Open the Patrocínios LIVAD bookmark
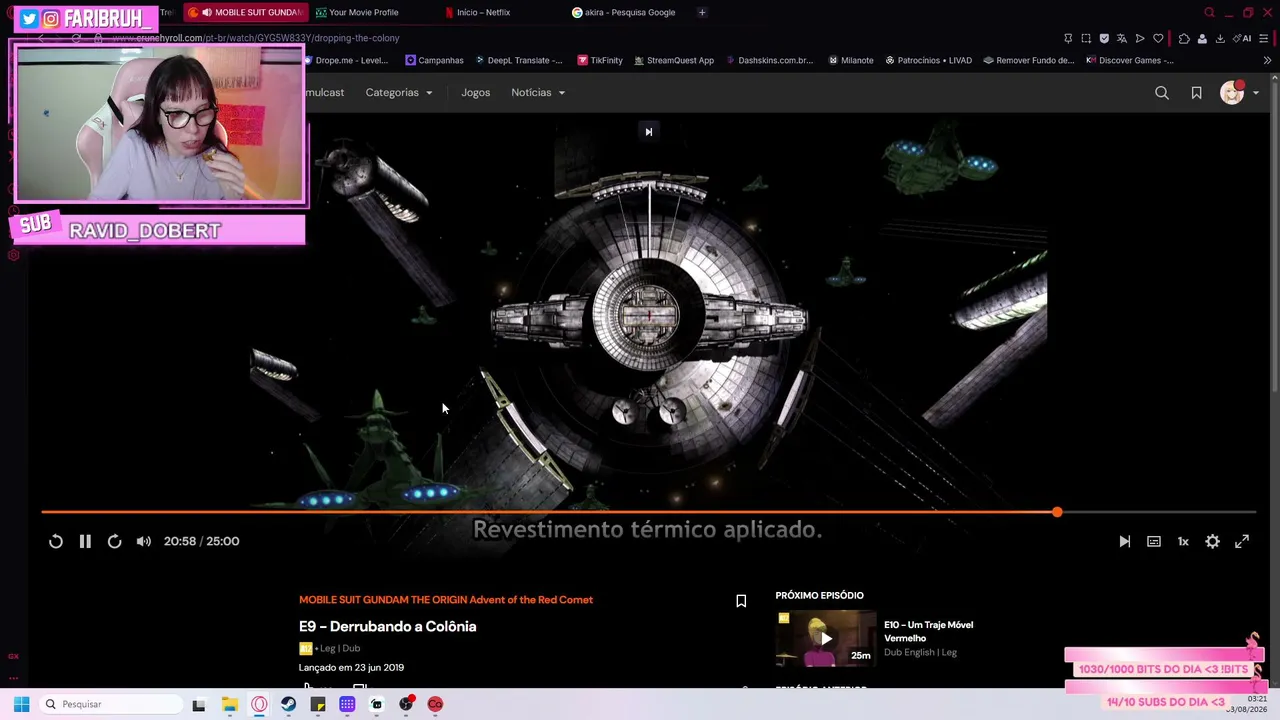This screenshot has height=720, width=1280. (928, 60)
